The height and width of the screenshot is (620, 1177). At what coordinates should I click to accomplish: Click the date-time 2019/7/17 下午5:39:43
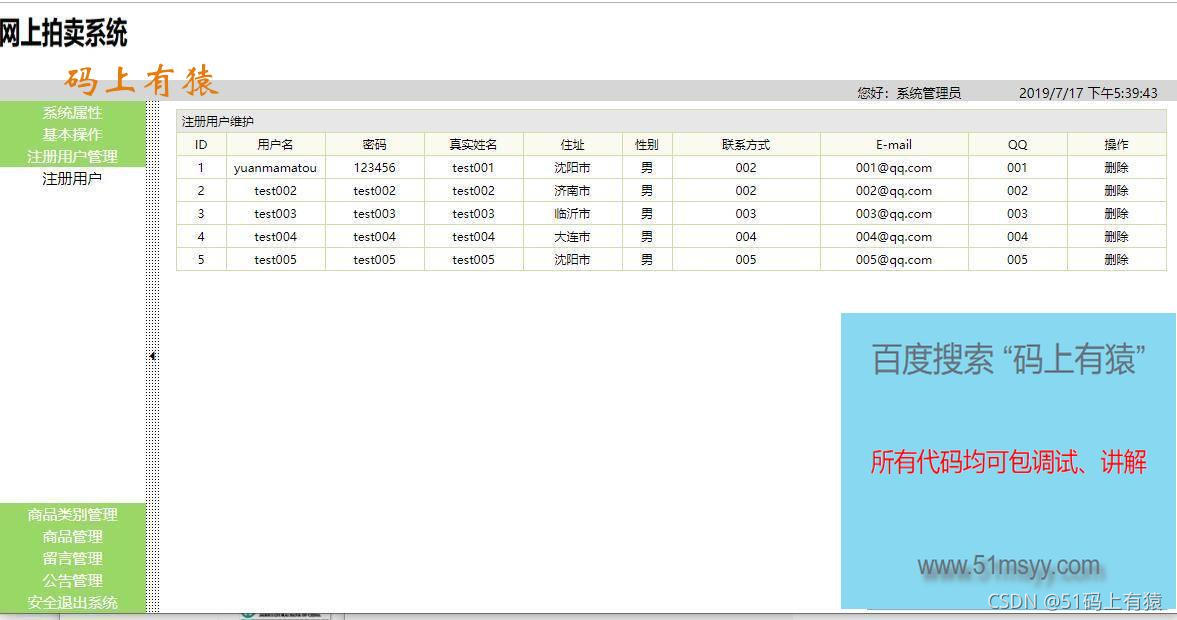(1088, 93)
